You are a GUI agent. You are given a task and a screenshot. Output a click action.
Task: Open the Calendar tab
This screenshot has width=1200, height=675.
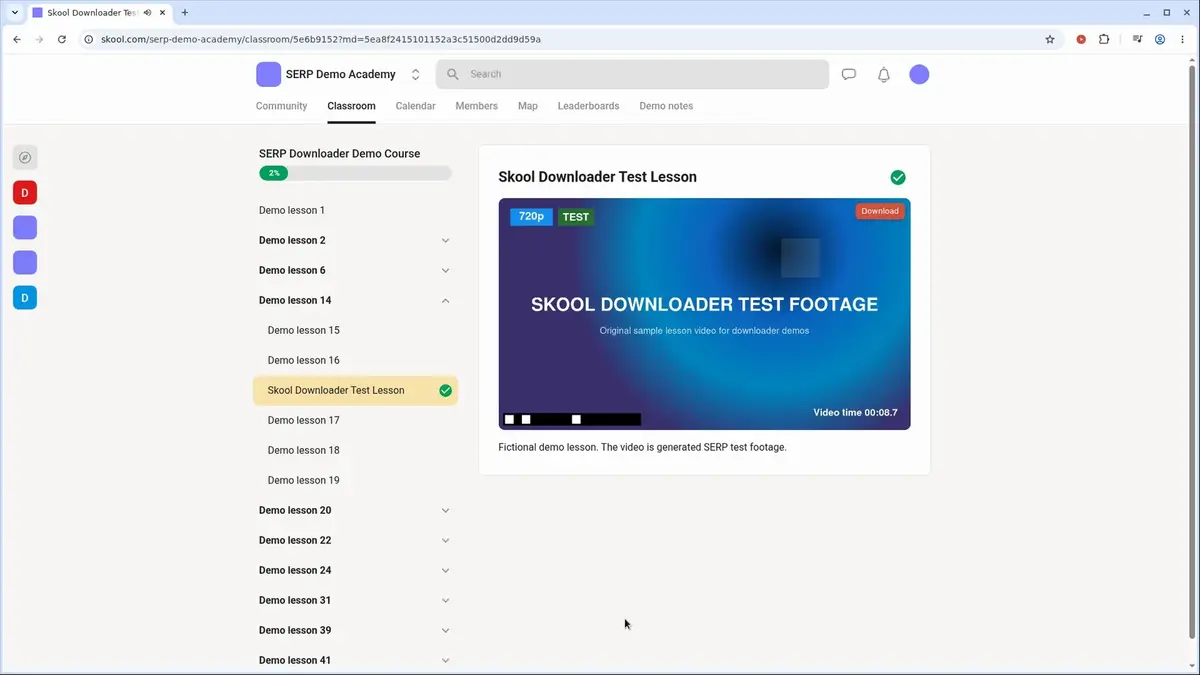[x=415, y=106]
